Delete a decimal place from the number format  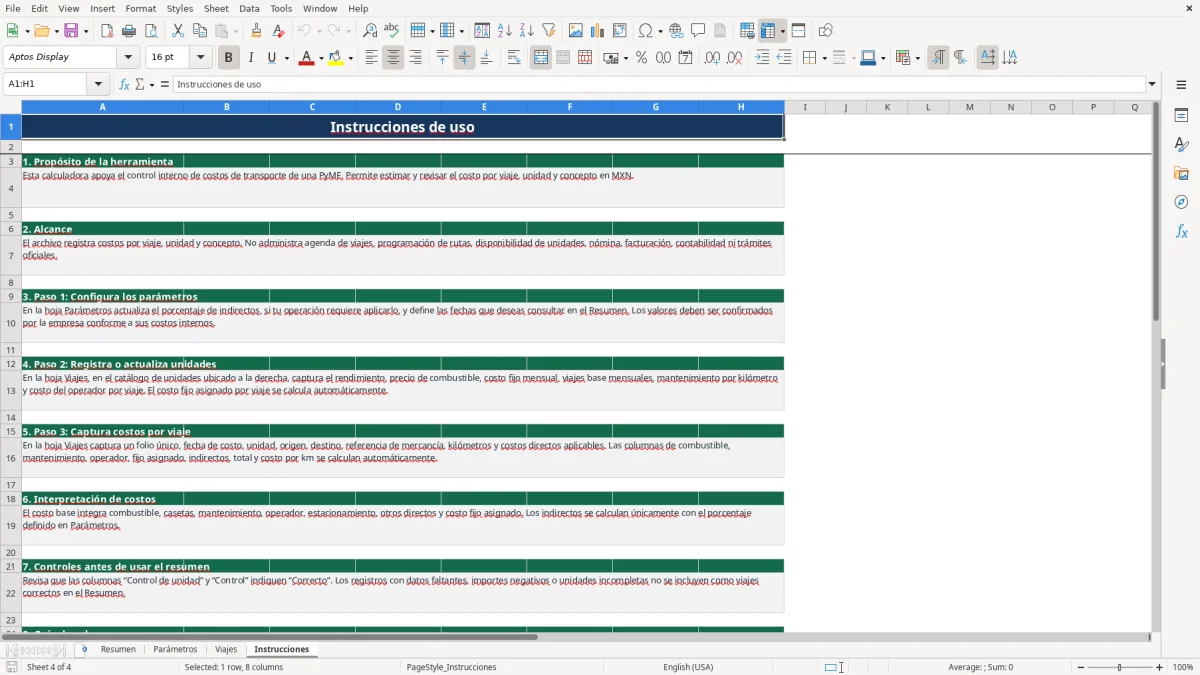point(734,58)
